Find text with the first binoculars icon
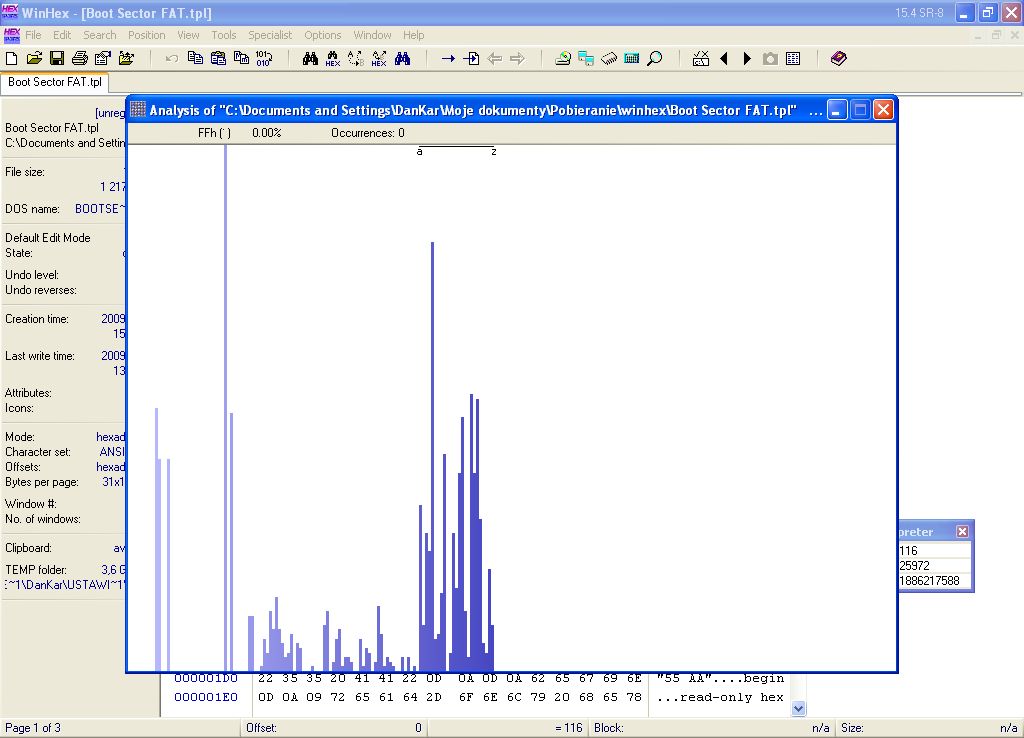 310,59
